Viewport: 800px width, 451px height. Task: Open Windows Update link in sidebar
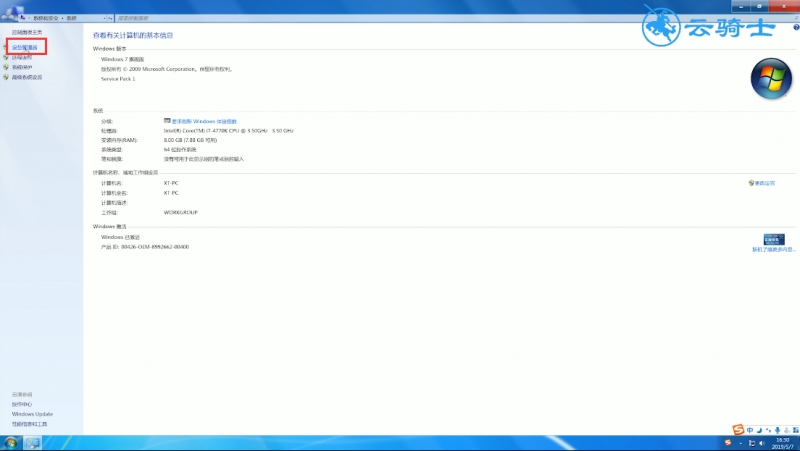click(32, 414)
